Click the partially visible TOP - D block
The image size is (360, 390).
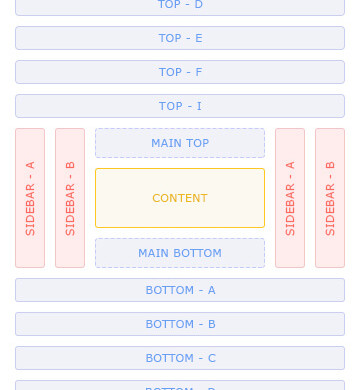(180, 7)
